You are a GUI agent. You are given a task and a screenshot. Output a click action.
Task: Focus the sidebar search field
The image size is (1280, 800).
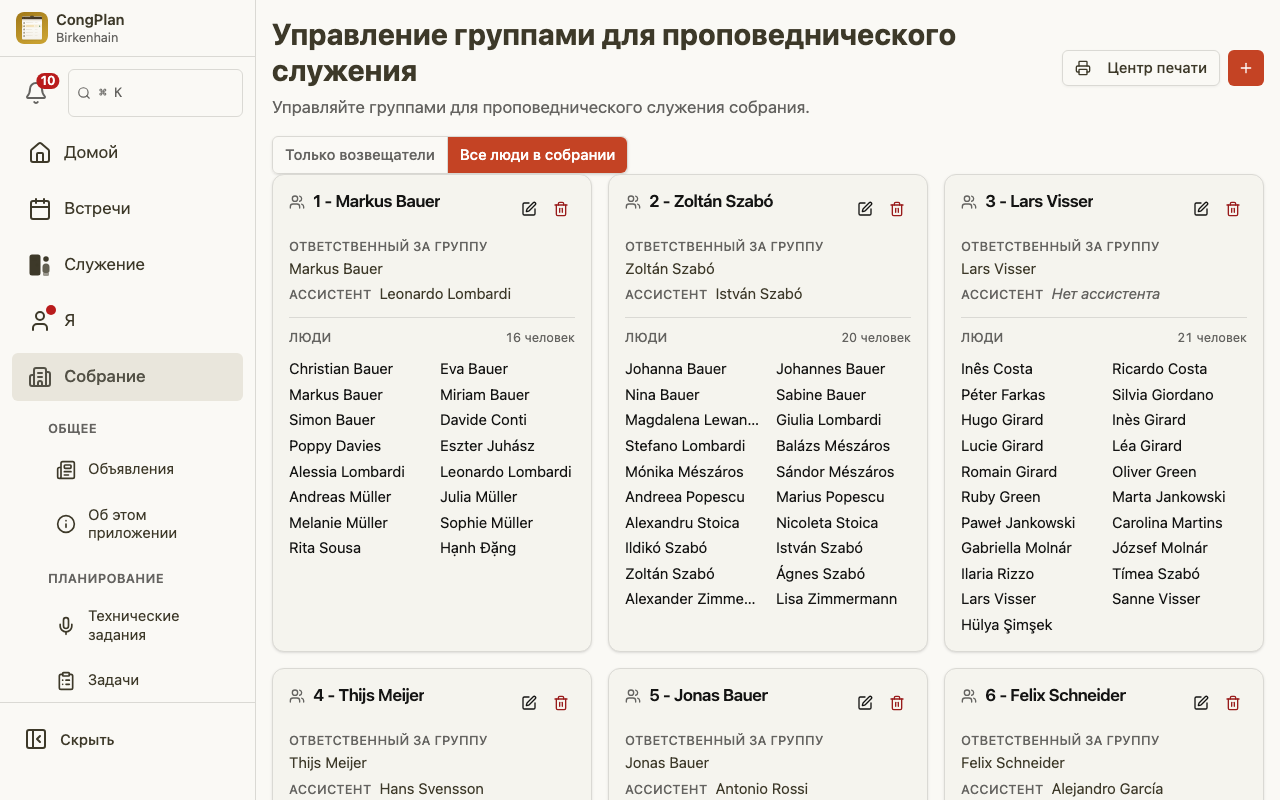pos(155,93)
